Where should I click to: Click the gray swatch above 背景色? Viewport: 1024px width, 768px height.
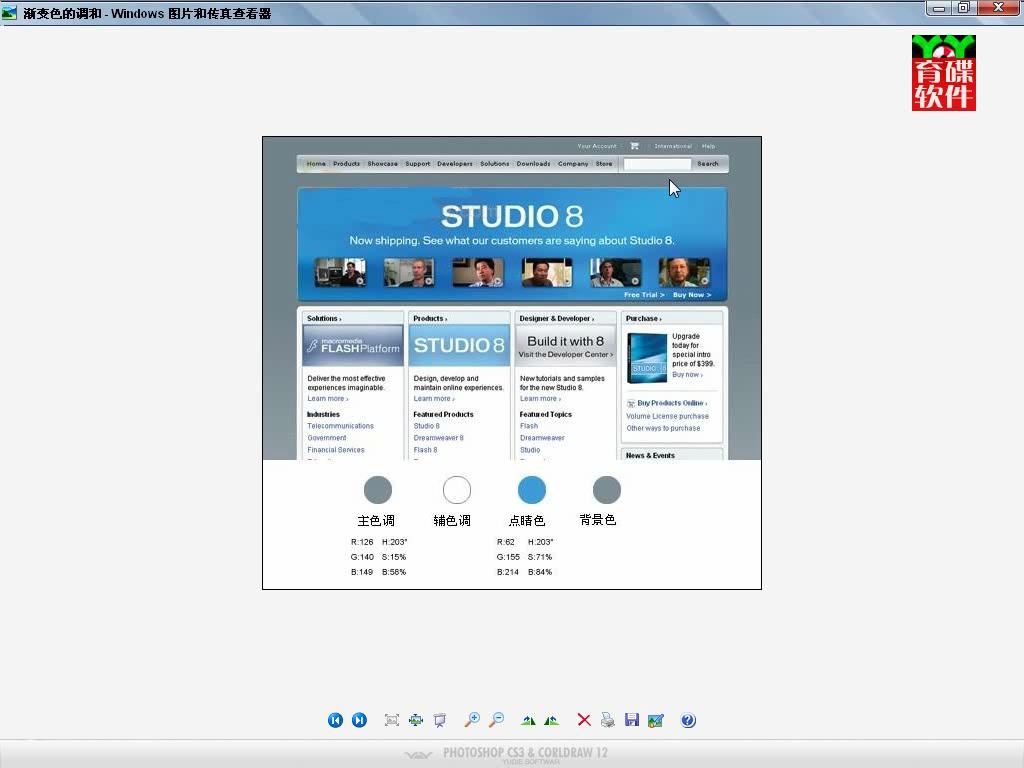[607, 490]
